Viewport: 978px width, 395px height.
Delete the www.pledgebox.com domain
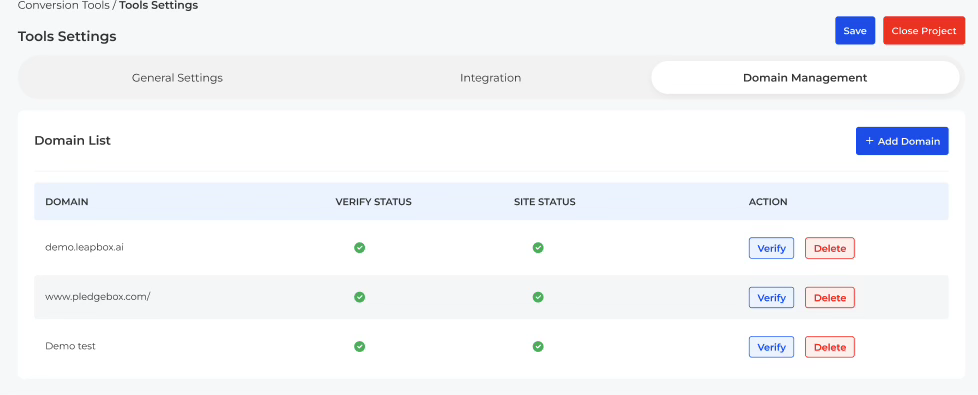[830, 298]
